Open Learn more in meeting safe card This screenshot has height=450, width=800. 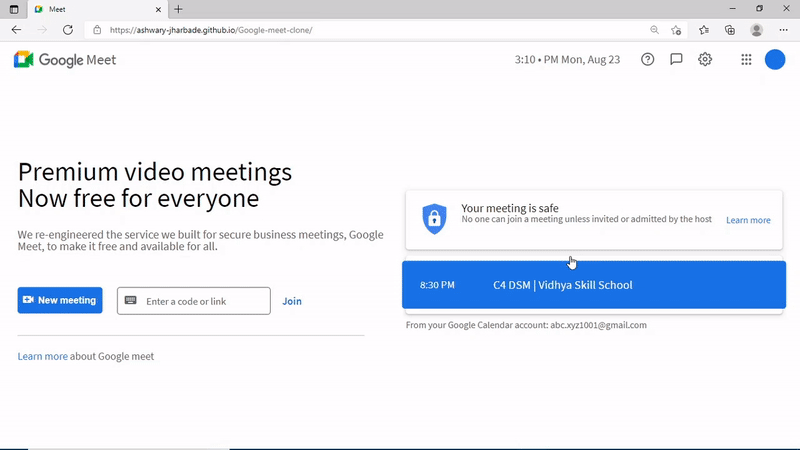point(748,220)
